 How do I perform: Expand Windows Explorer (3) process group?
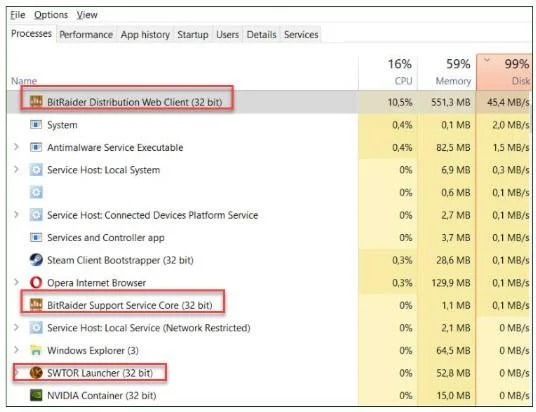point(16,350)
